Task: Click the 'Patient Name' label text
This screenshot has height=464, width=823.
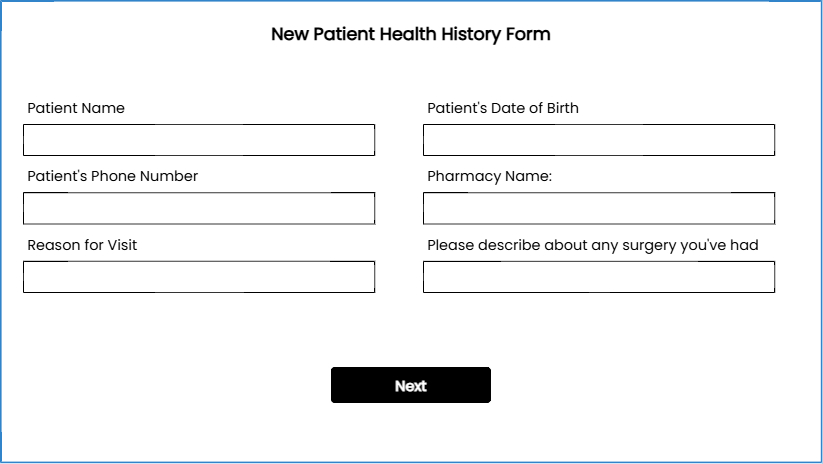Action: (76, 108)
